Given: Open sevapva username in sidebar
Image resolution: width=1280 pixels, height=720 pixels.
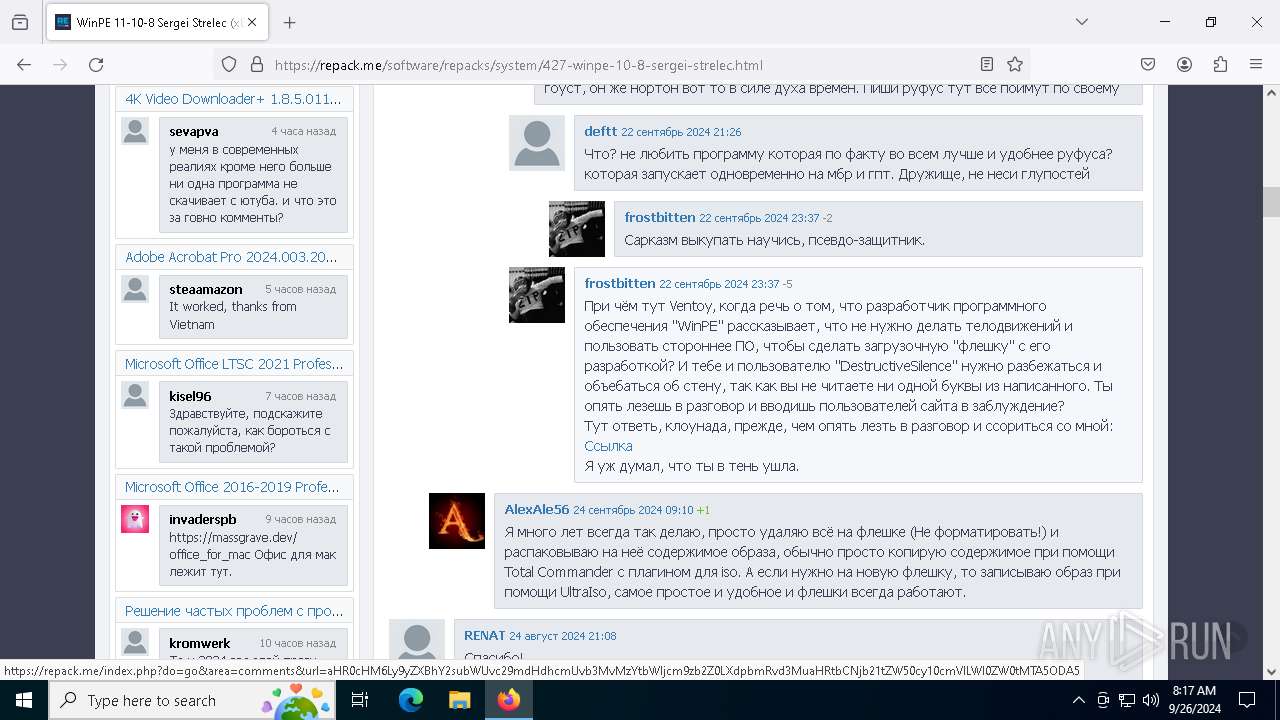Looking at the screenshot, I should (x=194, y=131).
